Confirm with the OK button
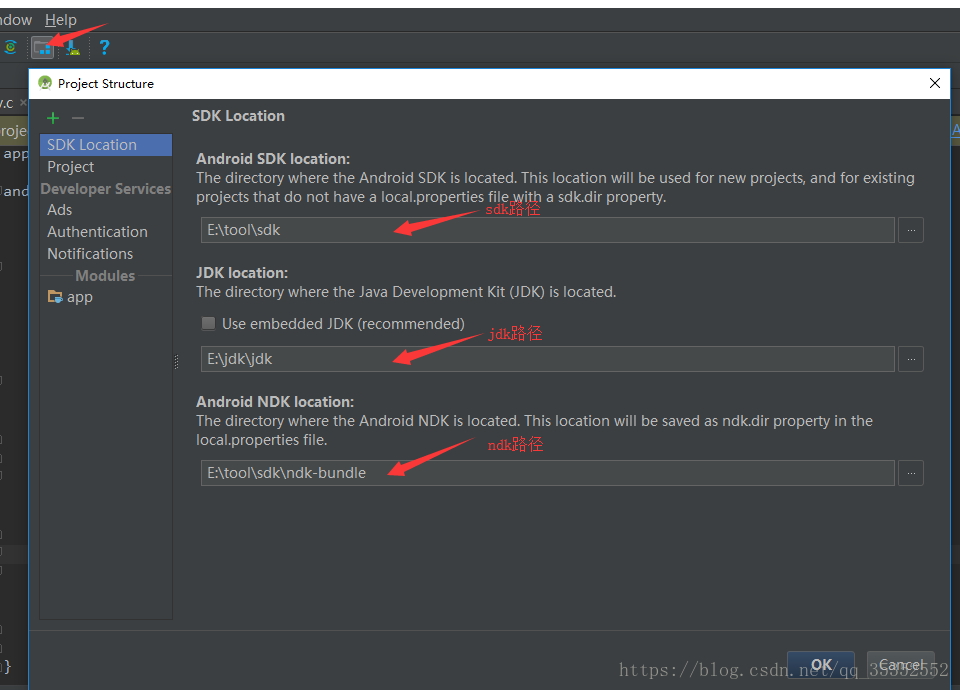 [821, 665]
